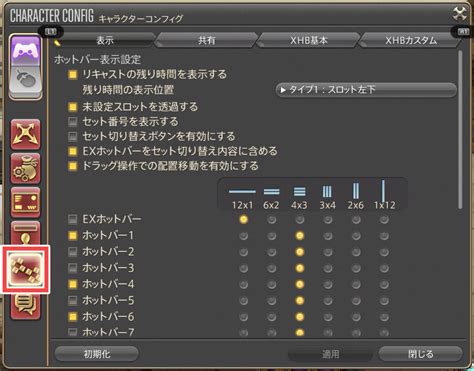Select the 4x3 radio for ホットバー6
This screenshot has height=371, width=474.
point(300,316)
